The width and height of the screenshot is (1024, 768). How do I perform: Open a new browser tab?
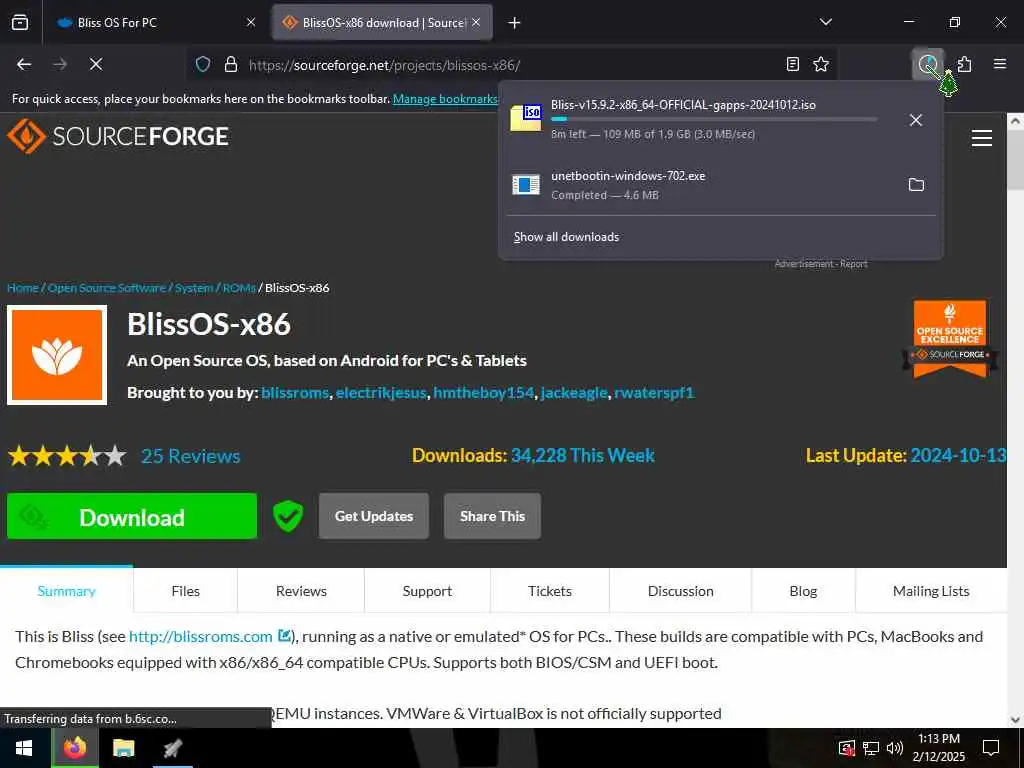(514, 23)
